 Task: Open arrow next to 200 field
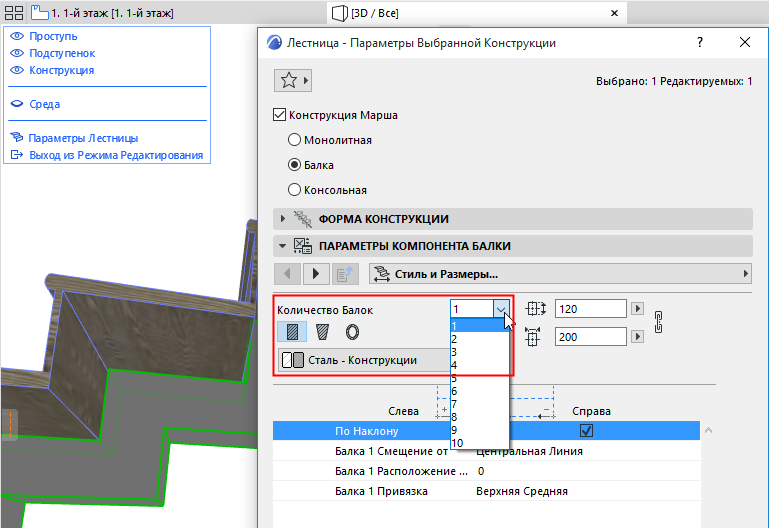tap(637, 337)
